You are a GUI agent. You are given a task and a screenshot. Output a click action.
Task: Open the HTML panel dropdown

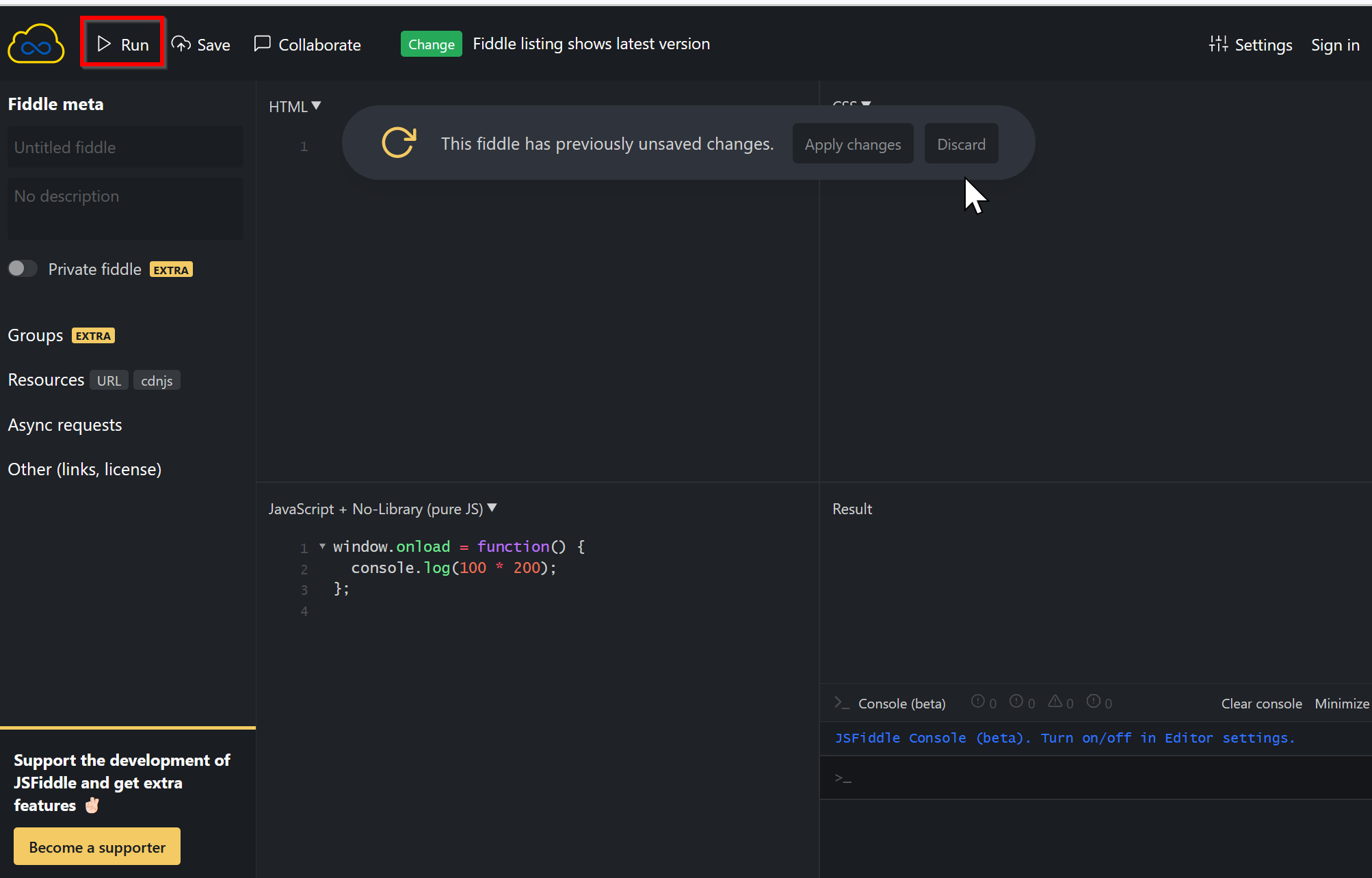click(x=295, y=107)
